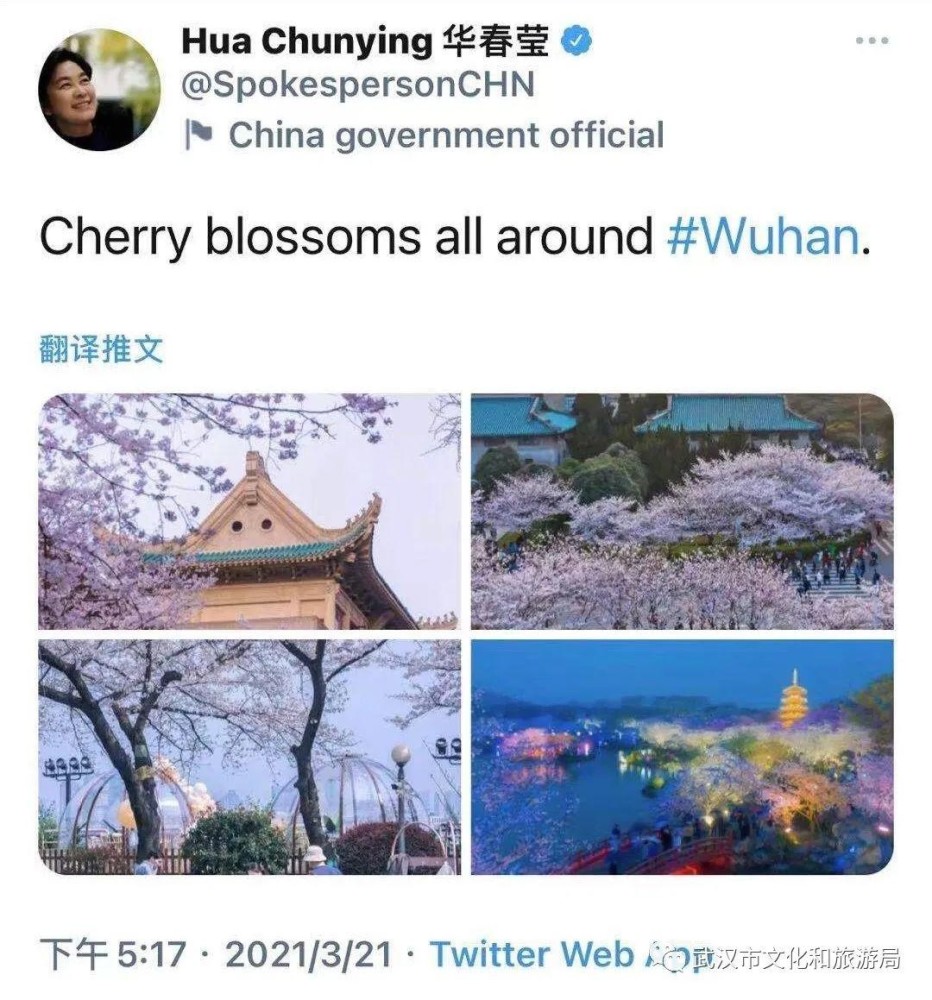Click the blue verified badge icon
932x1000 pixels.
[576, 41]
